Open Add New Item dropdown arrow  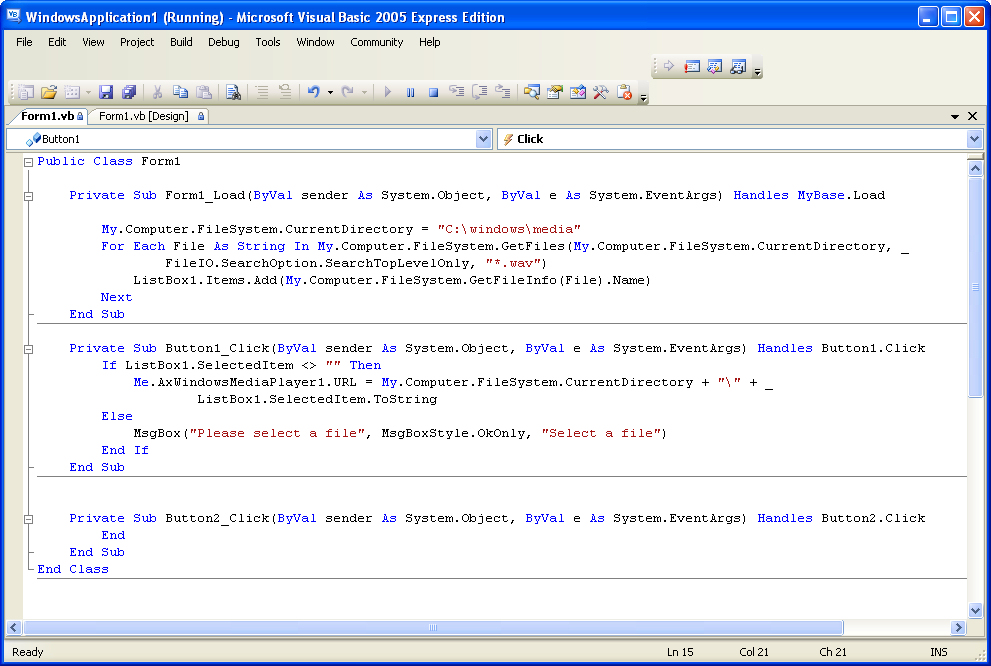(88, 92)
